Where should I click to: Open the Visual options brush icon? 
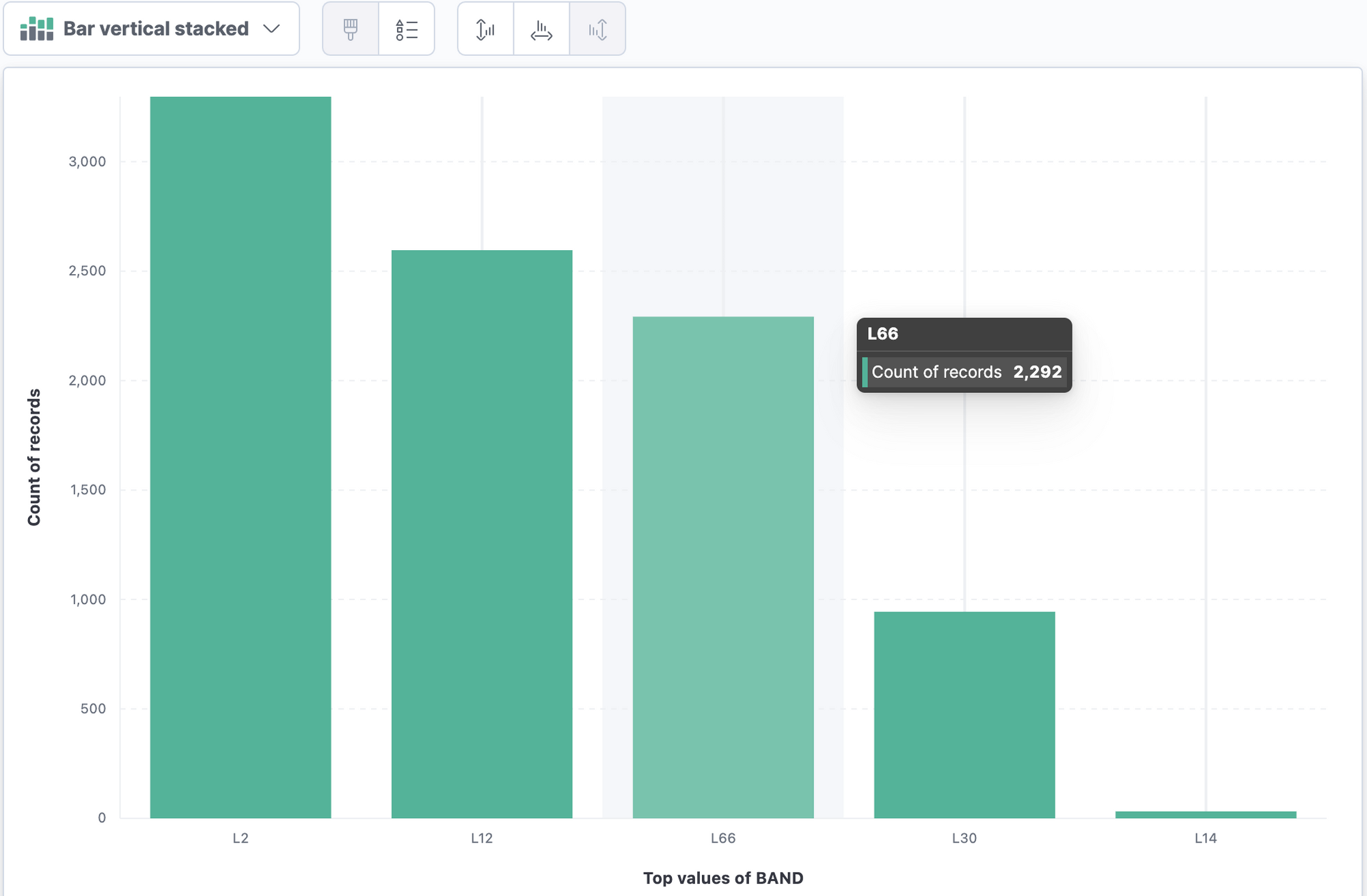pyautogui.click(x=351, y=29)
